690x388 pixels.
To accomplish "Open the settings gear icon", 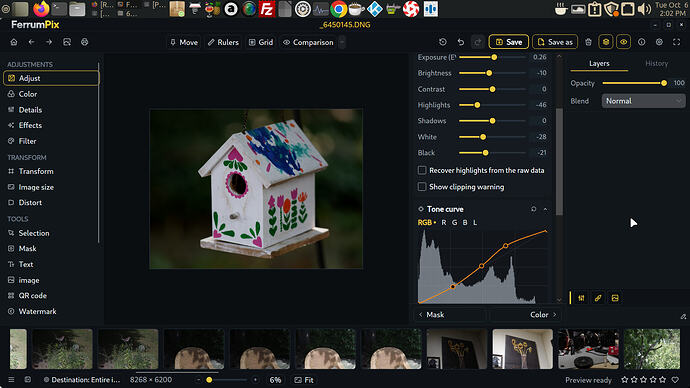I will 659,42.
